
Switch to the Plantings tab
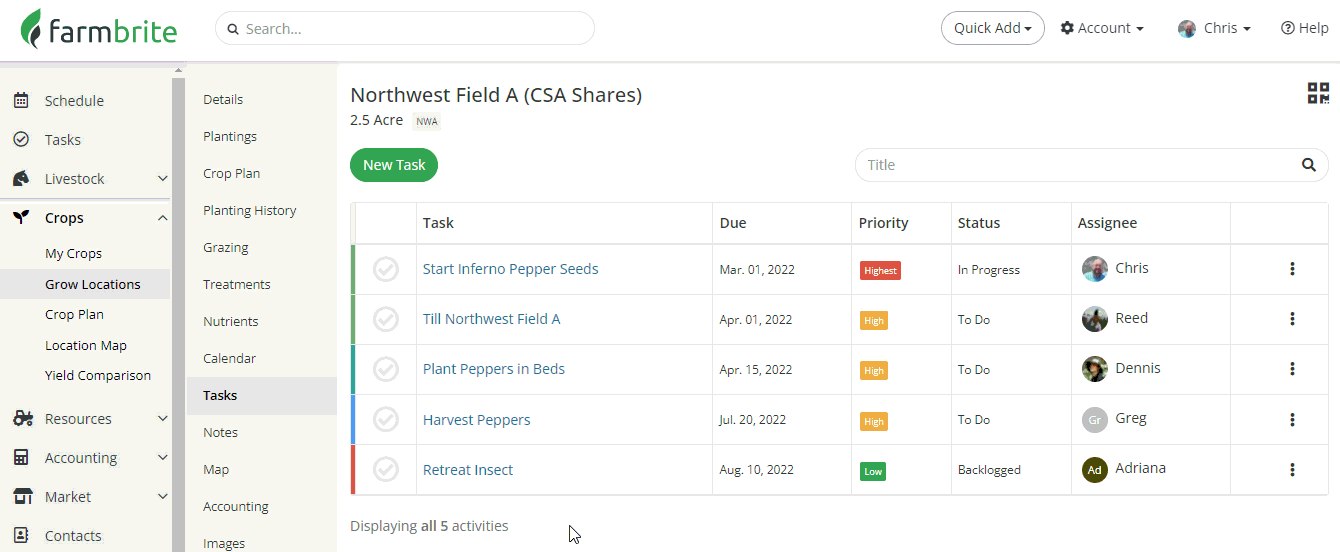click(x=230, y=136)
